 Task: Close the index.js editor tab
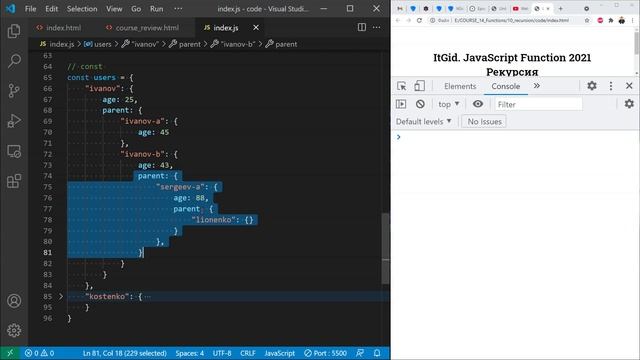coord(256,27)
